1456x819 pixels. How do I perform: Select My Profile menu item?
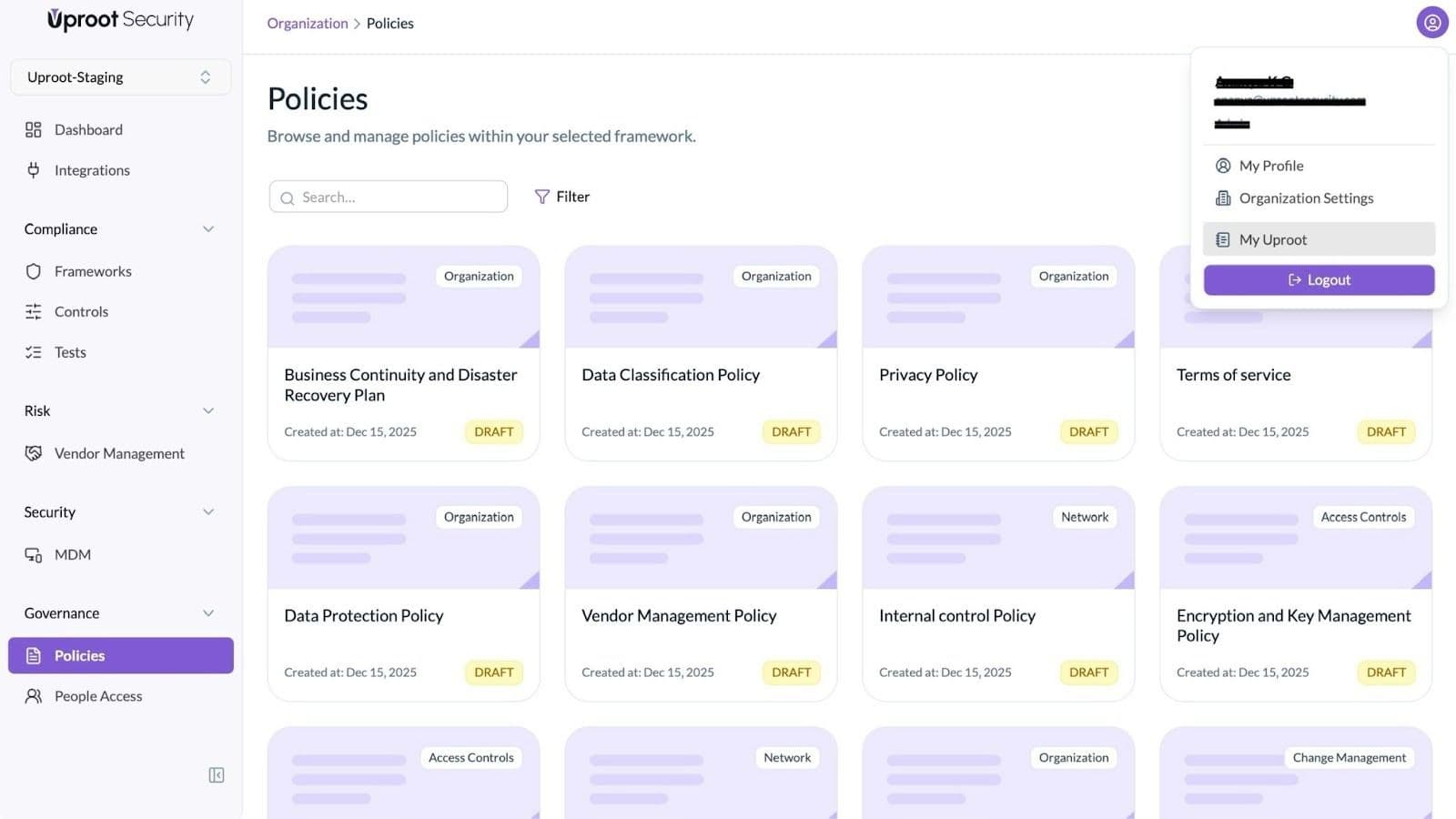pyautogui.click(x=1271, y=166)
